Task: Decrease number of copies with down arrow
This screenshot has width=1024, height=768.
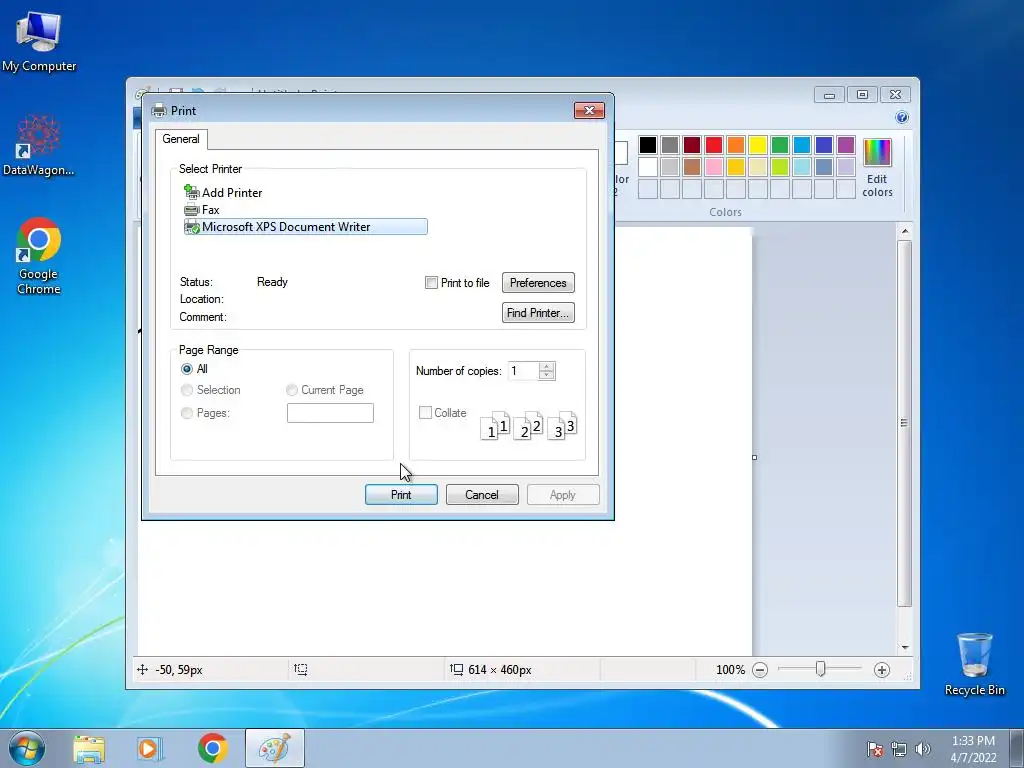Action: pyautogui.click(x=547, y=376)
